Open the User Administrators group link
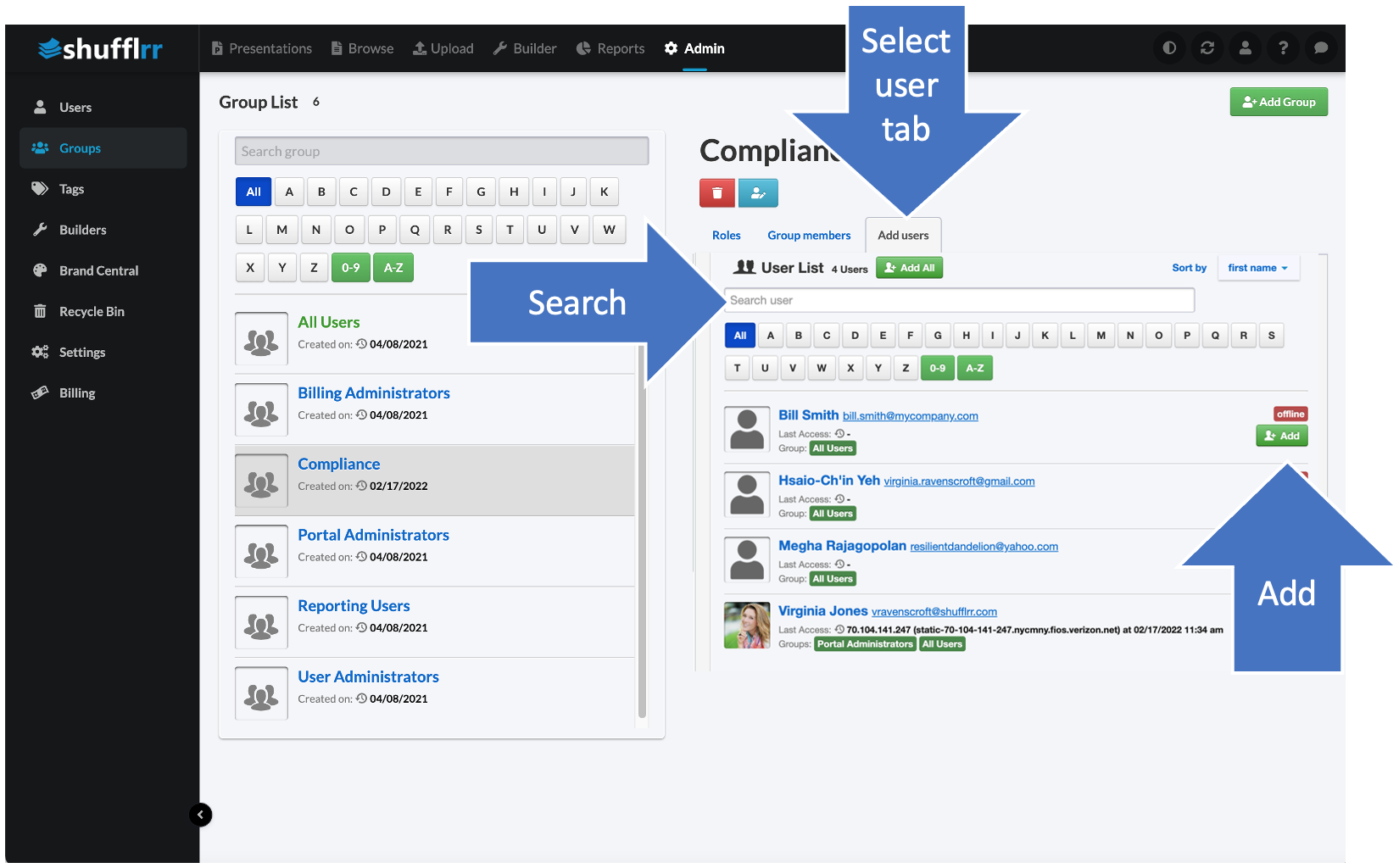 click(x=368, y=676)
